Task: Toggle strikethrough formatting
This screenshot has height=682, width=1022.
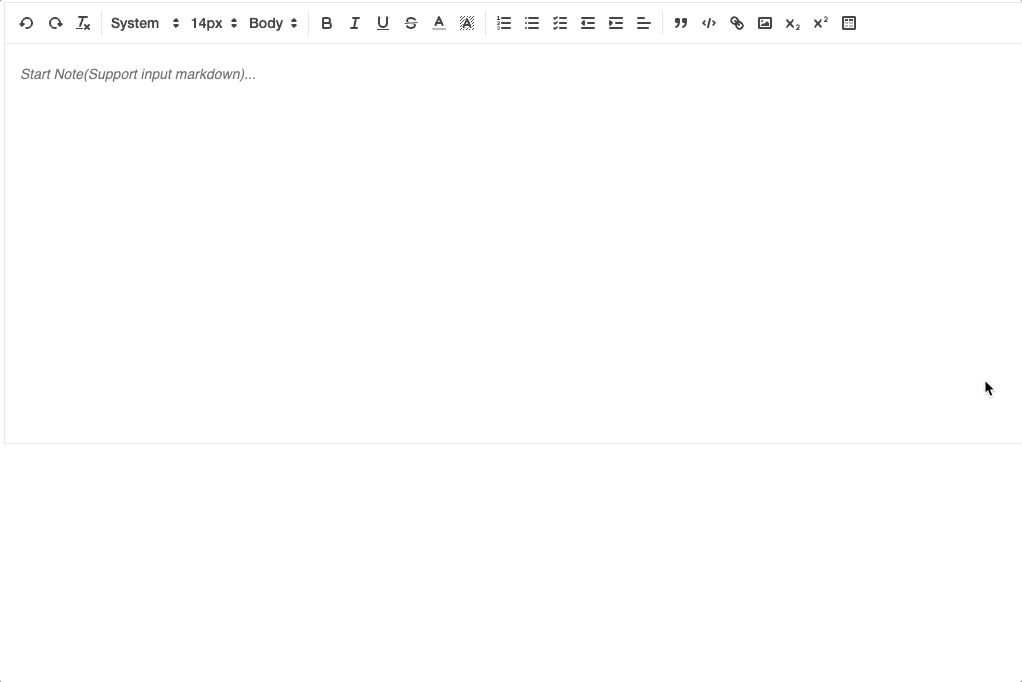Action: [x=411, y=23]
